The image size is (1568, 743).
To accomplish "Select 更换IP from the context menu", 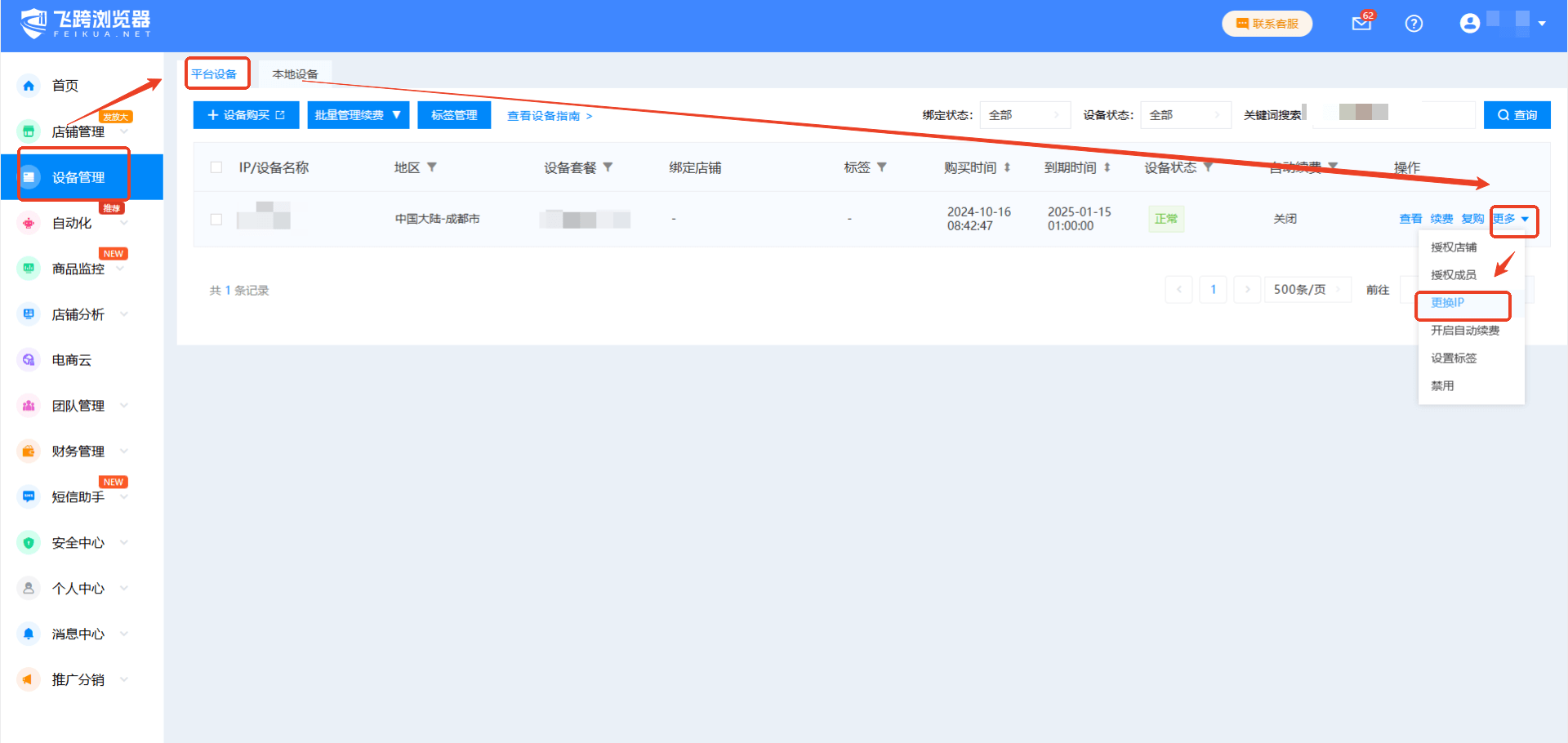I will pyautogui.click(x=1449, y=302).
